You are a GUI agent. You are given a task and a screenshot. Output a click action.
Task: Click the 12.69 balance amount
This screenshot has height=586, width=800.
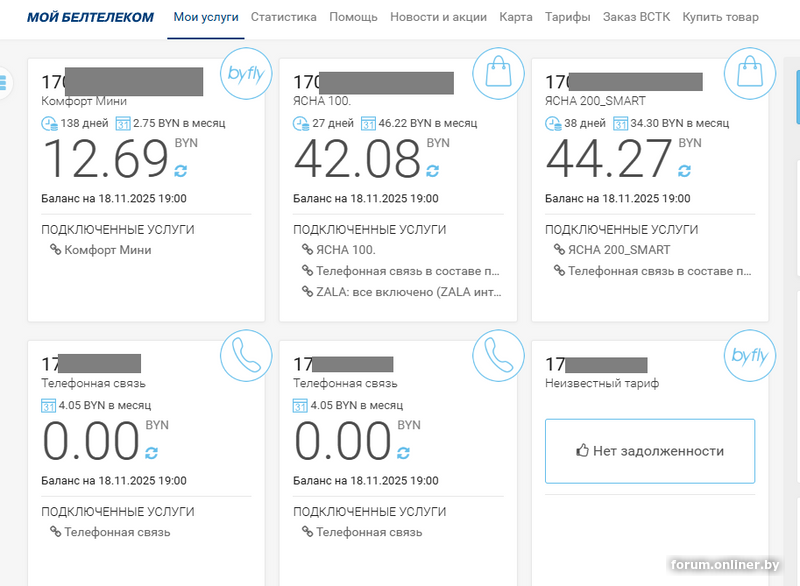105,159
